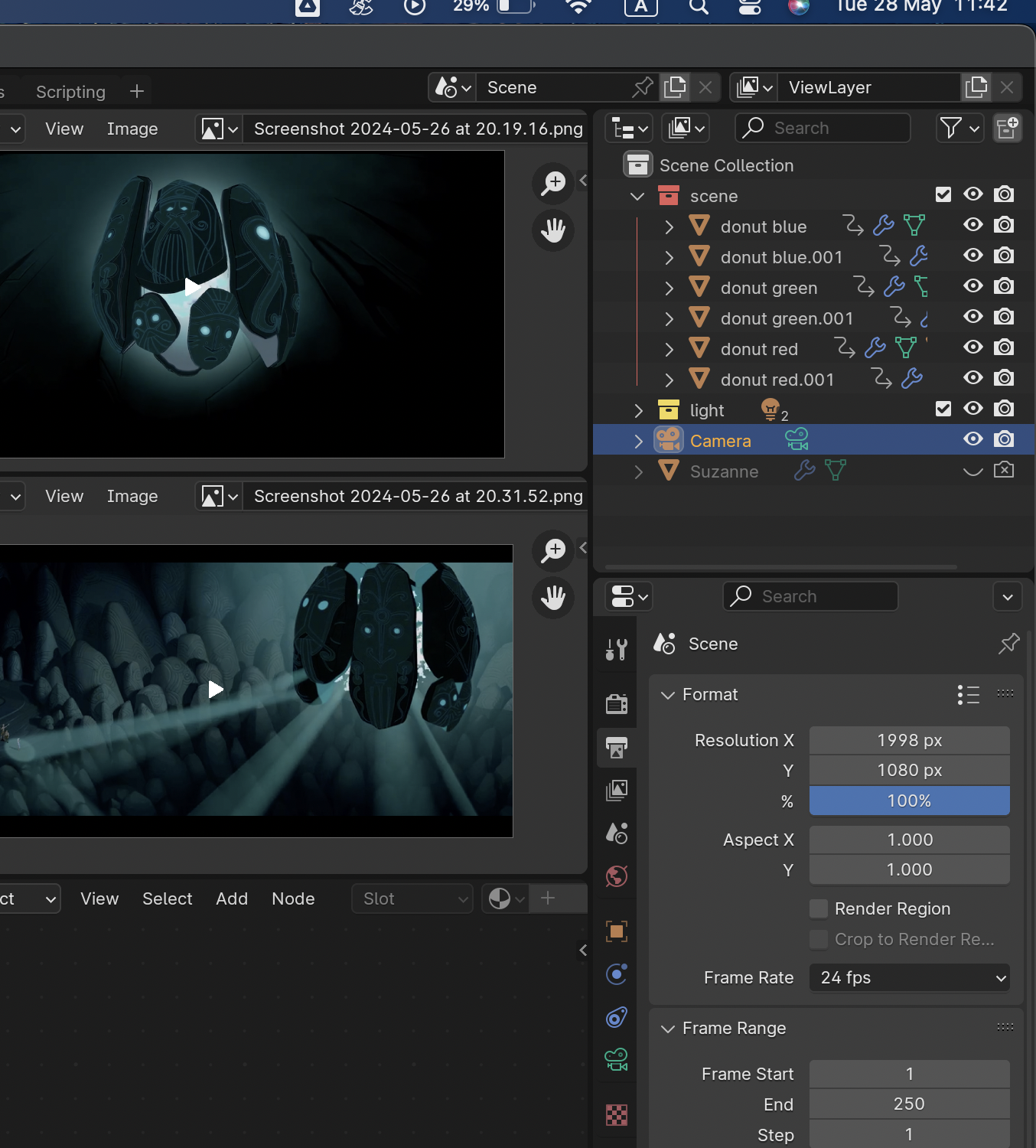
Task: Collapse the Frame Range panel
Action: click(x=668, y=1029)
